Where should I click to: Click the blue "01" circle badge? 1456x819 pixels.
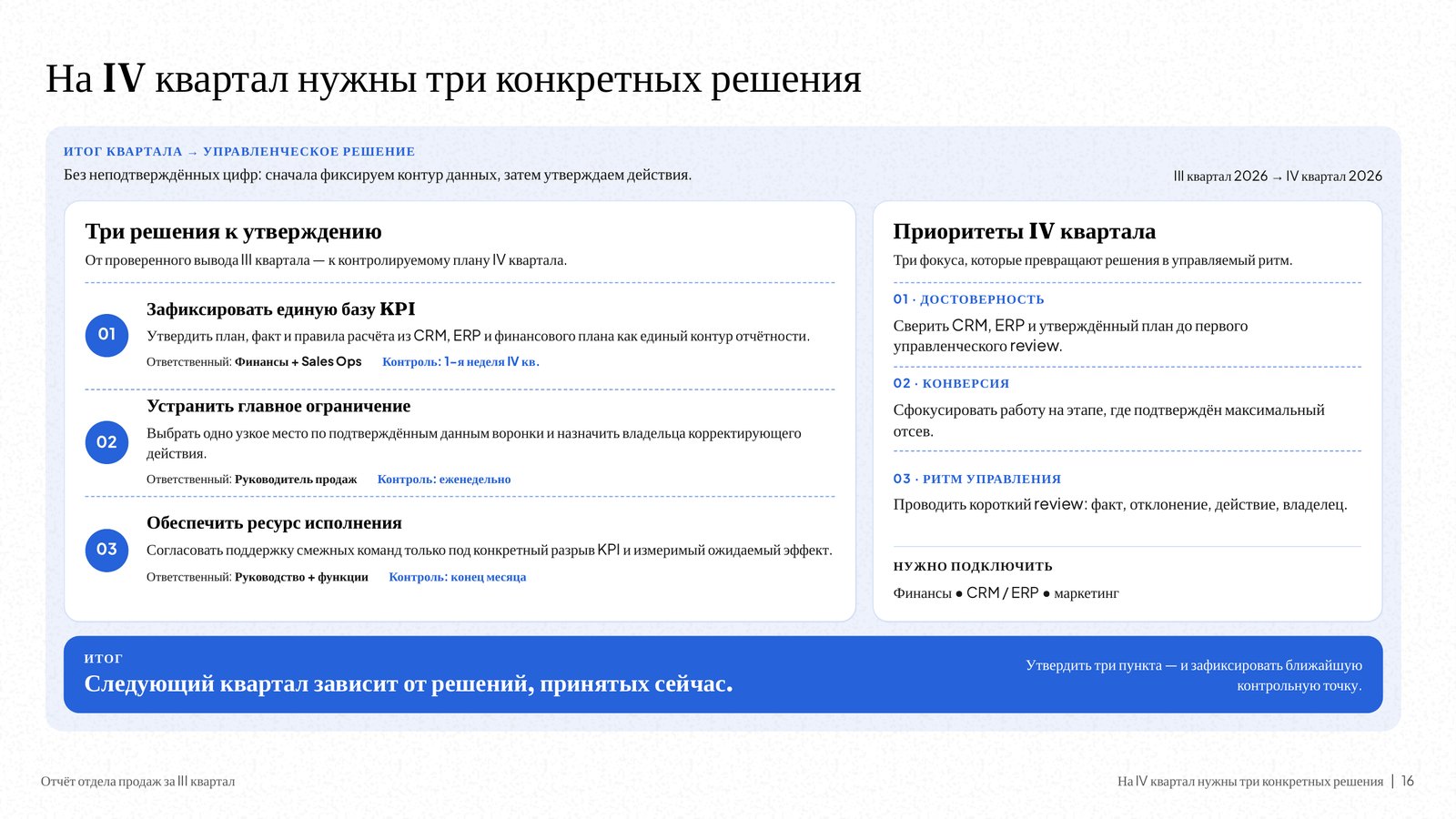point(106,335)
